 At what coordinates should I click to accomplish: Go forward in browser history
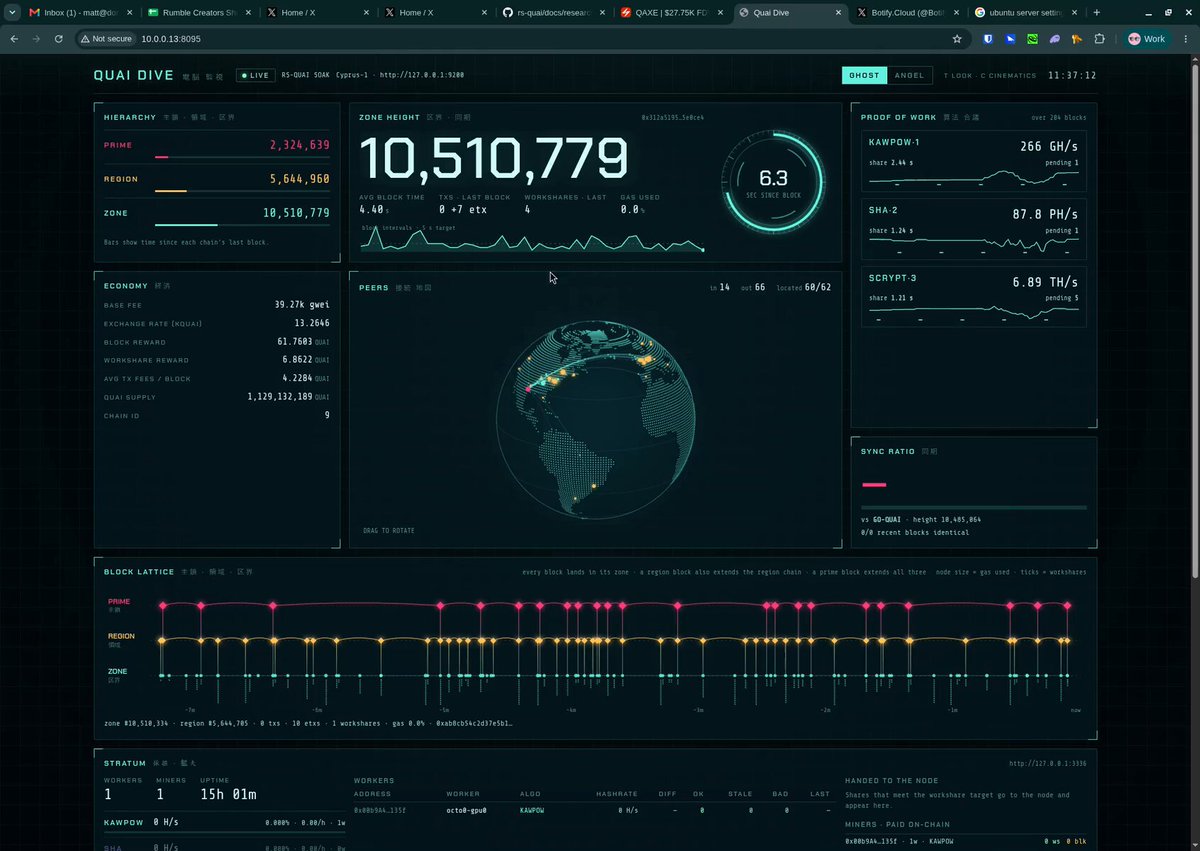pos(36,39)
